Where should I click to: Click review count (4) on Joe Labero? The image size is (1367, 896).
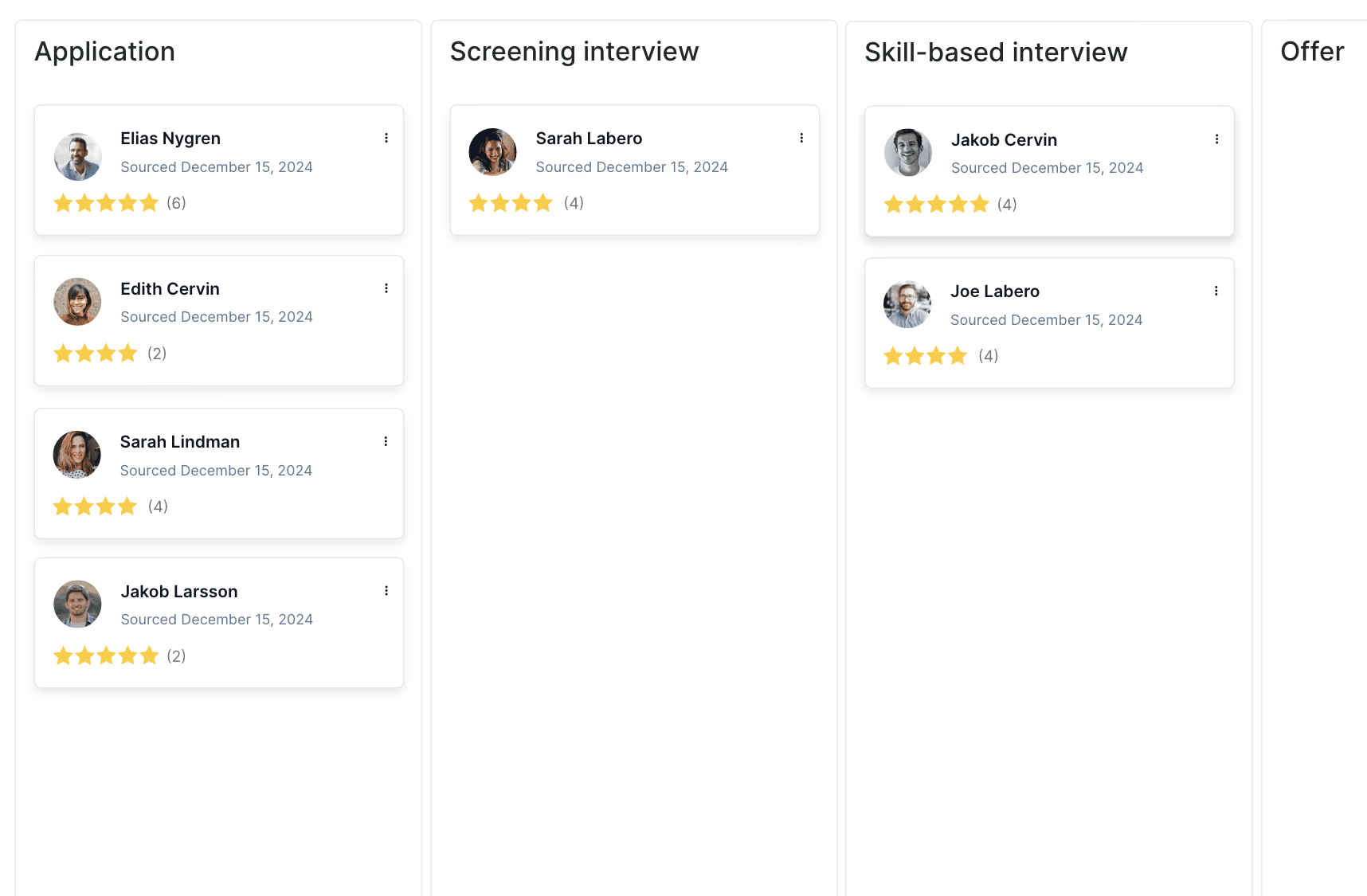(989, 356)
